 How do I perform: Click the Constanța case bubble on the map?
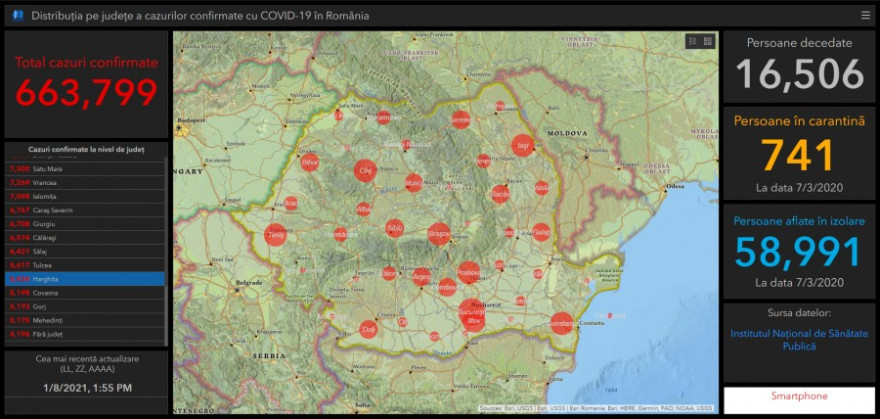tap(560, 323)
